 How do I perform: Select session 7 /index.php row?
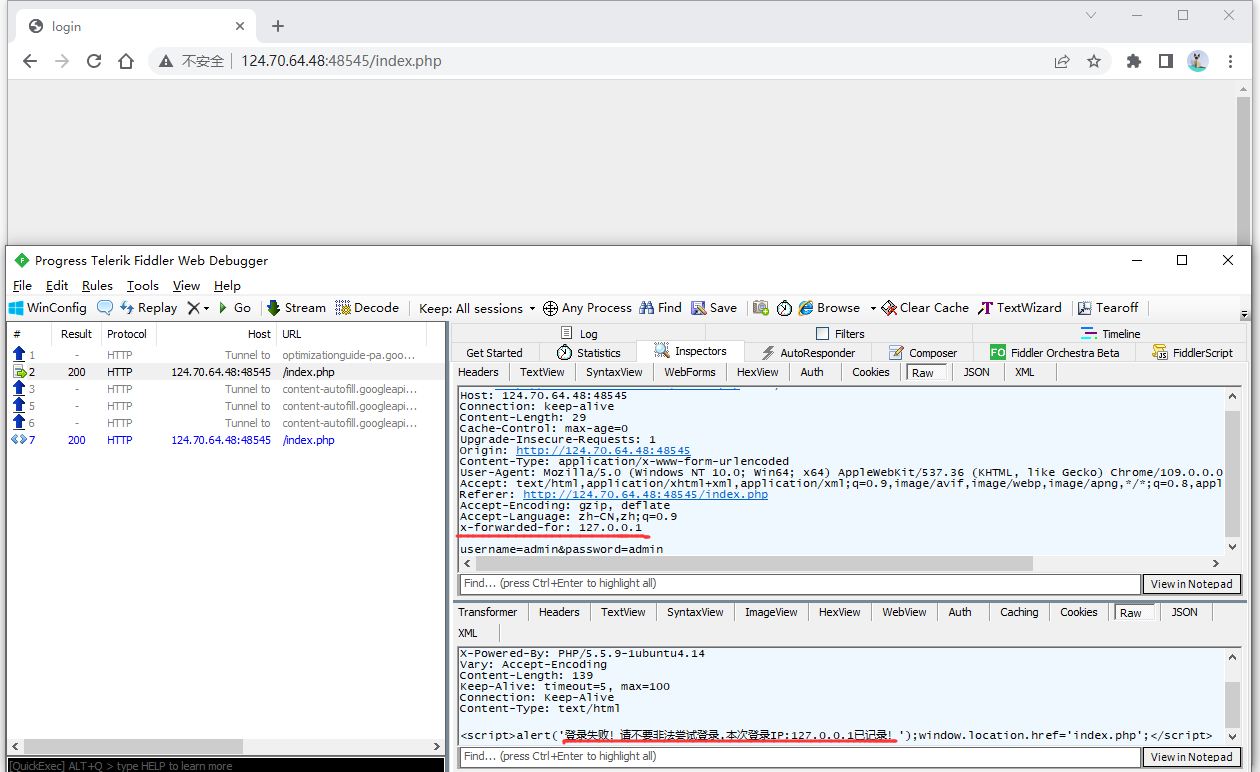(226, 440)
